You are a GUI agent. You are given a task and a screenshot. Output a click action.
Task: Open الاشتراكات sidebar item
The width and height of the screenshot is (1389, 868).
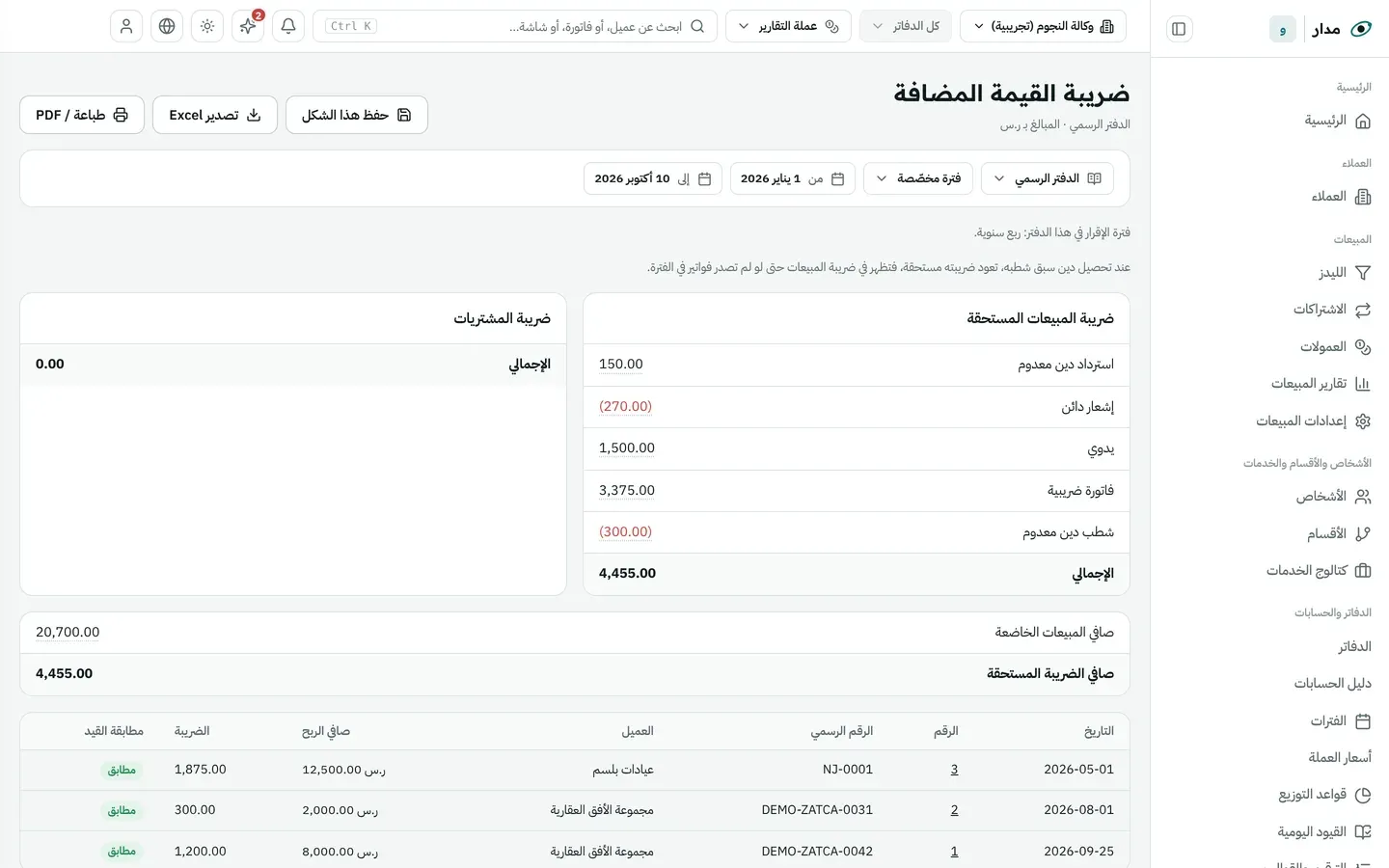(1332, 310)
